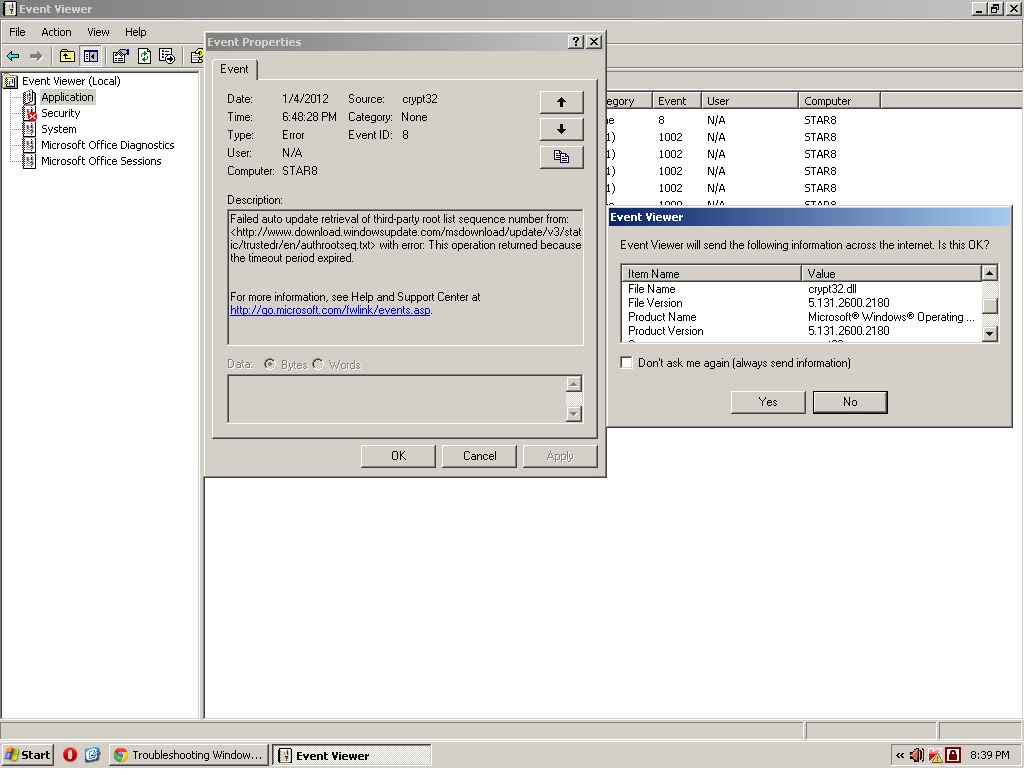Select the list row with Event 8

coord(813,120)
